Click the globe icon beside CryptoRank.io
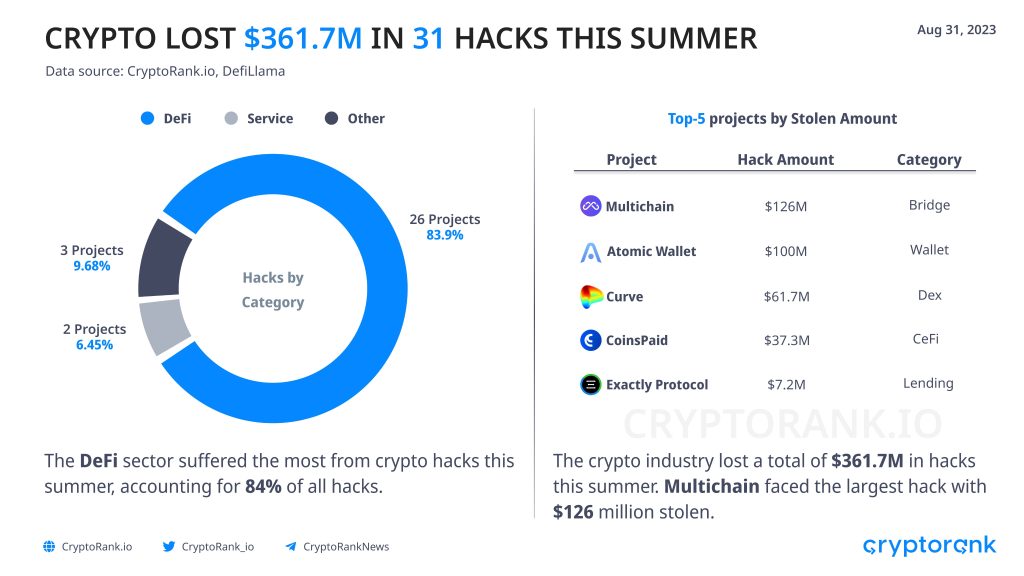The height and width of the screenshot is (576, 1024). (49, 547)
